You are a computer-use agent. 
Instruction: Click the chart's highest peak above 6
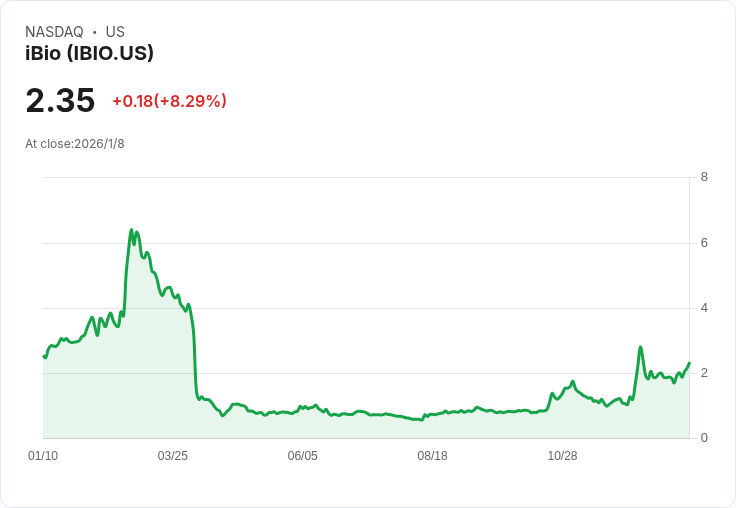point(131,230)
